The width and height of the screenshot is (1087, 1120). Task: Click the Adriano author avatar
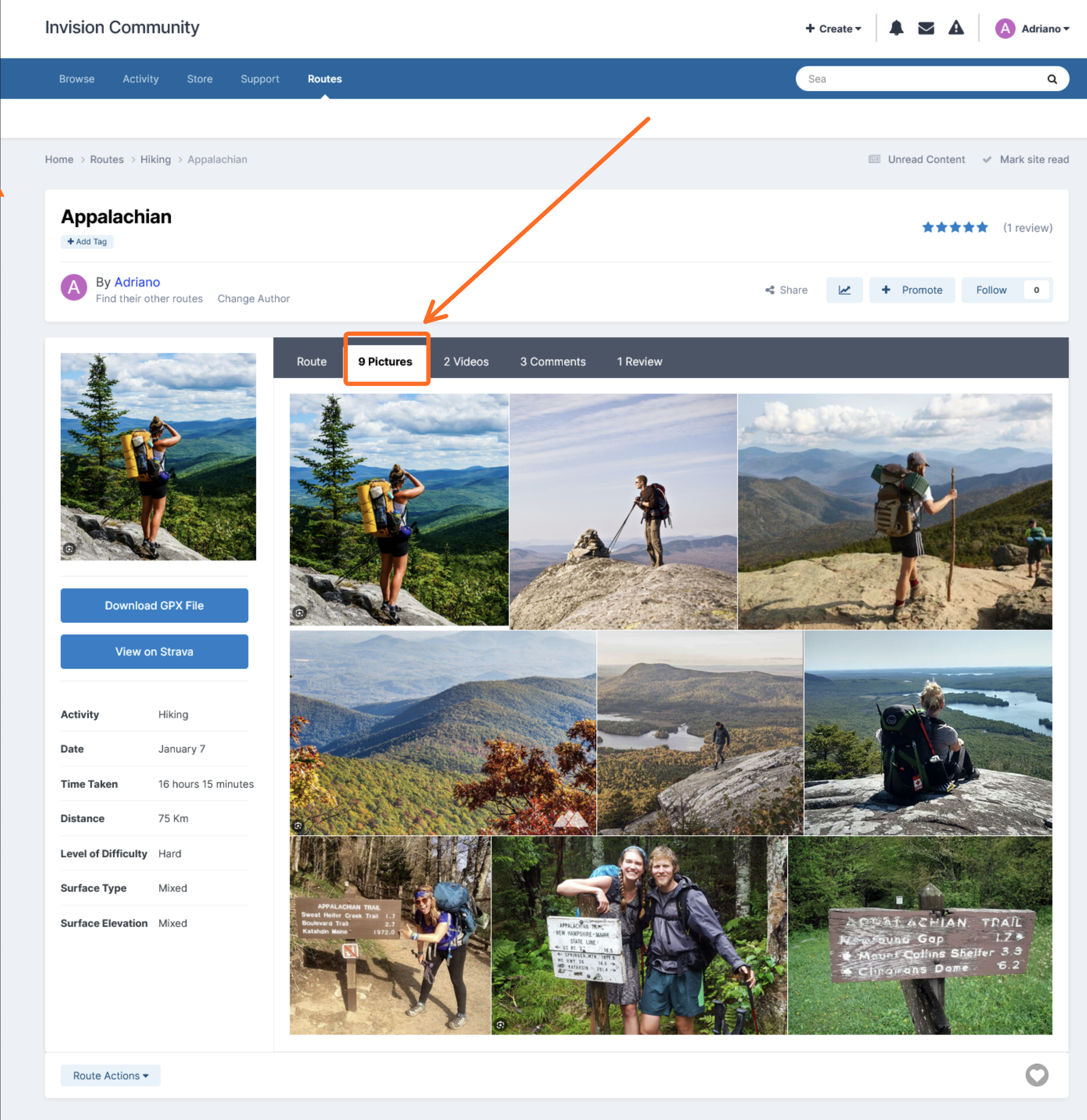pyautogui.click(x=74, y=287)
